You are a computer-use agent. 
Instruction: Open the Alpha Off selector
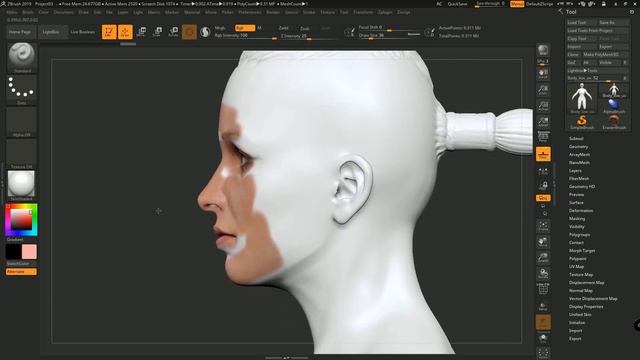point(22,121)
